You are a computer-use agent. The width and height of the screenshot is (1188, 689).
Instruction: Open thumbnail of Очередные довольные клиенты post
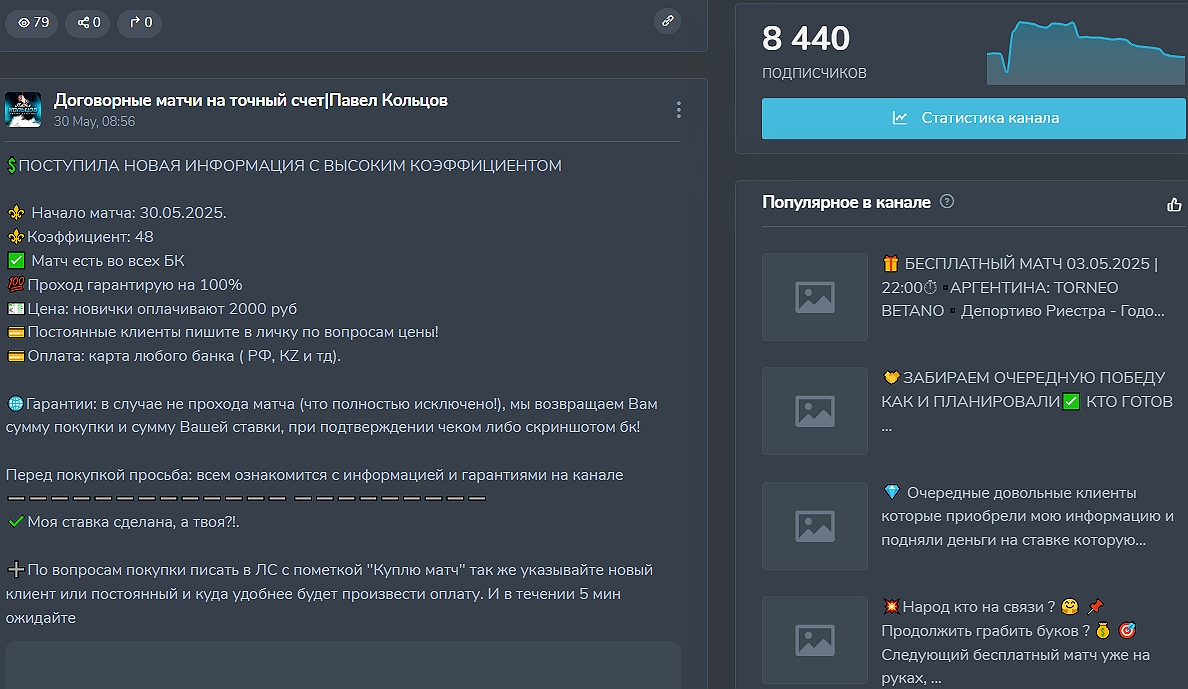[x=814, y=526]
